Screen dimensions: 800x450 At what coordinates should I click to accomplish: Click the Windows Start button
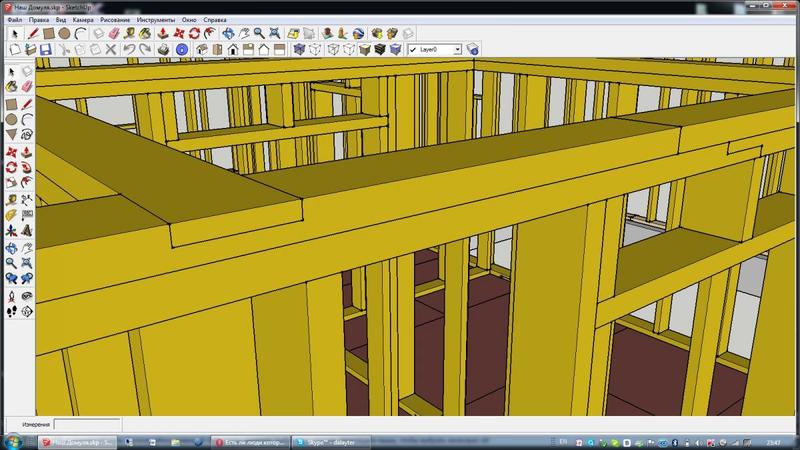[x=13, y=441]
